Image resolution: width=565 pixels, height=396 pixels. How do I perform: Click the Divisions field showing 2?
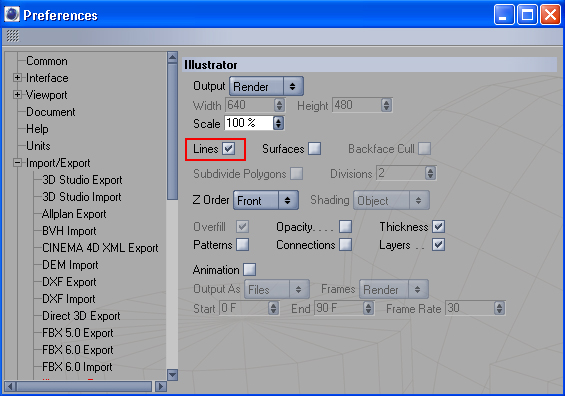[x=401, y=173]
